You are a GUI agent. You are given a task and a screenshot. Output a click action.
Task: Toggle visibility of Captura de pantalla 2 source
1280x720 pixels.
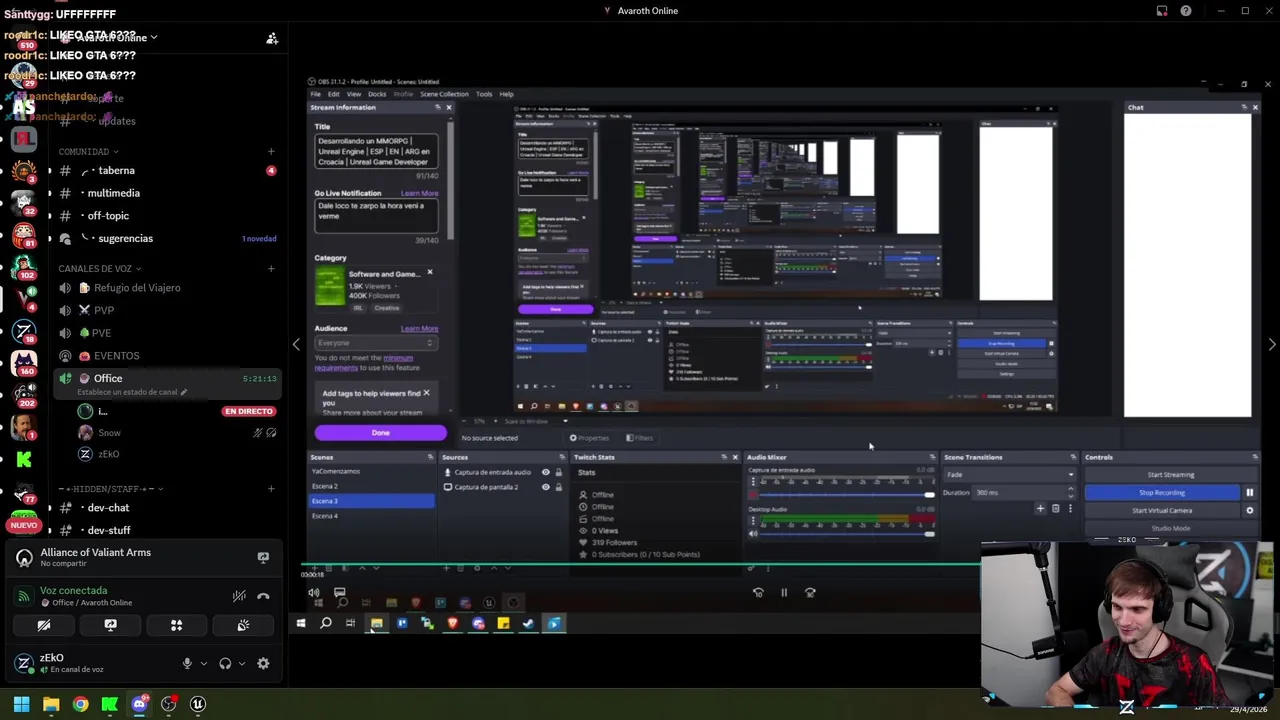click(x=545, y=487)
